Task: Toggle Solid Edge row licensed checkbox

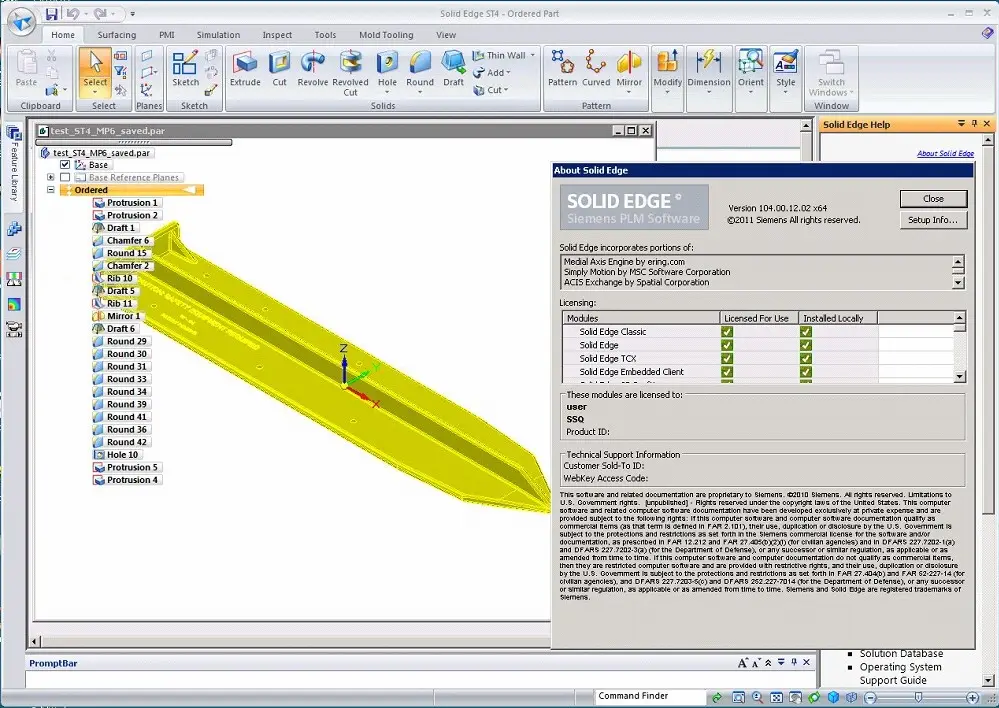Action: 727,345
